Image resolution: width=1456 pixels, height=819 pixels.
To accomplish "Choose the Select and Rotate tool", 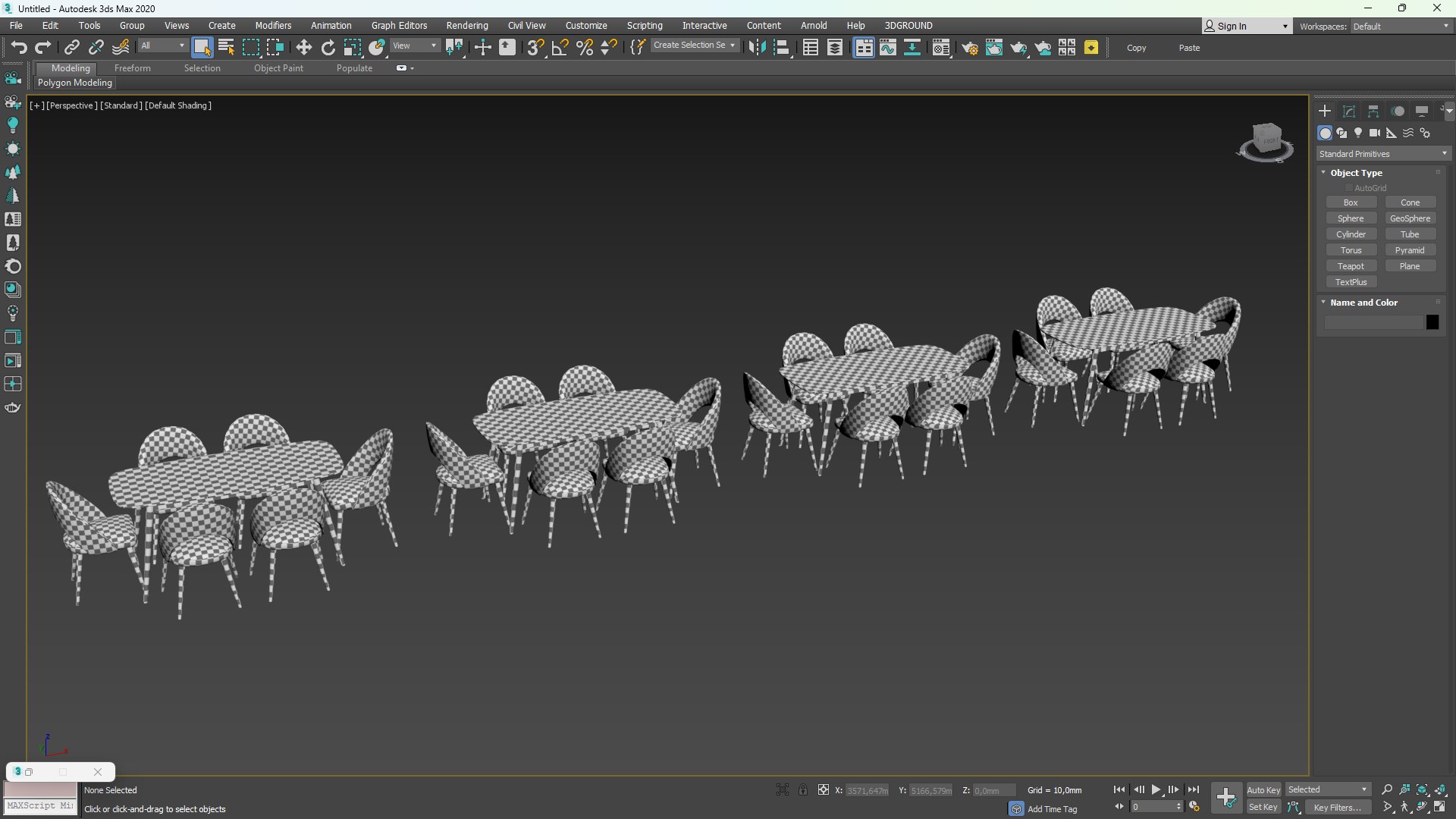I will click(x=328, y=47).
